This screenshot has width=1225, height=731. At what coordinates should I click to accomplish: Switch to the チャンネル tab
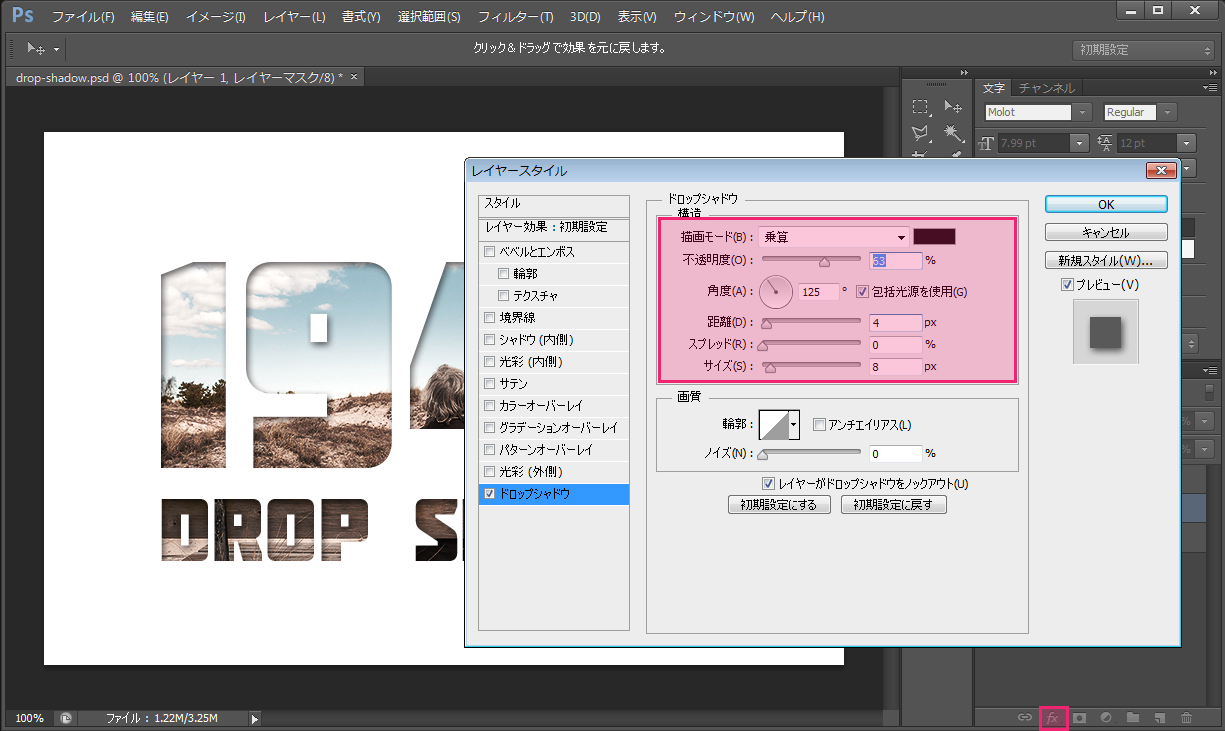pyautogui.click(x=1046, y=87)
